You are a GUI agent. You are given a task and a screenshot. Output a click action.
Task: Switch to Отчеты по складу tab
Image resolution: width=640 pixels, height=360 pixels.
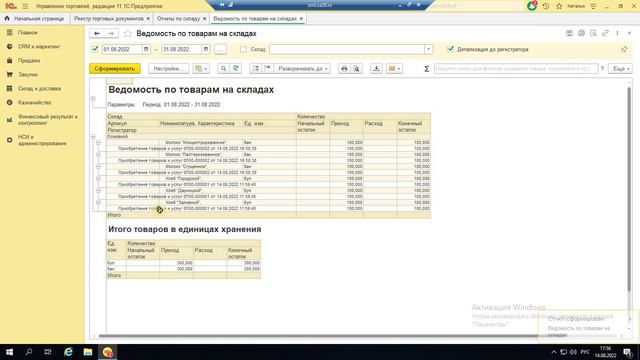pos(178,18)
